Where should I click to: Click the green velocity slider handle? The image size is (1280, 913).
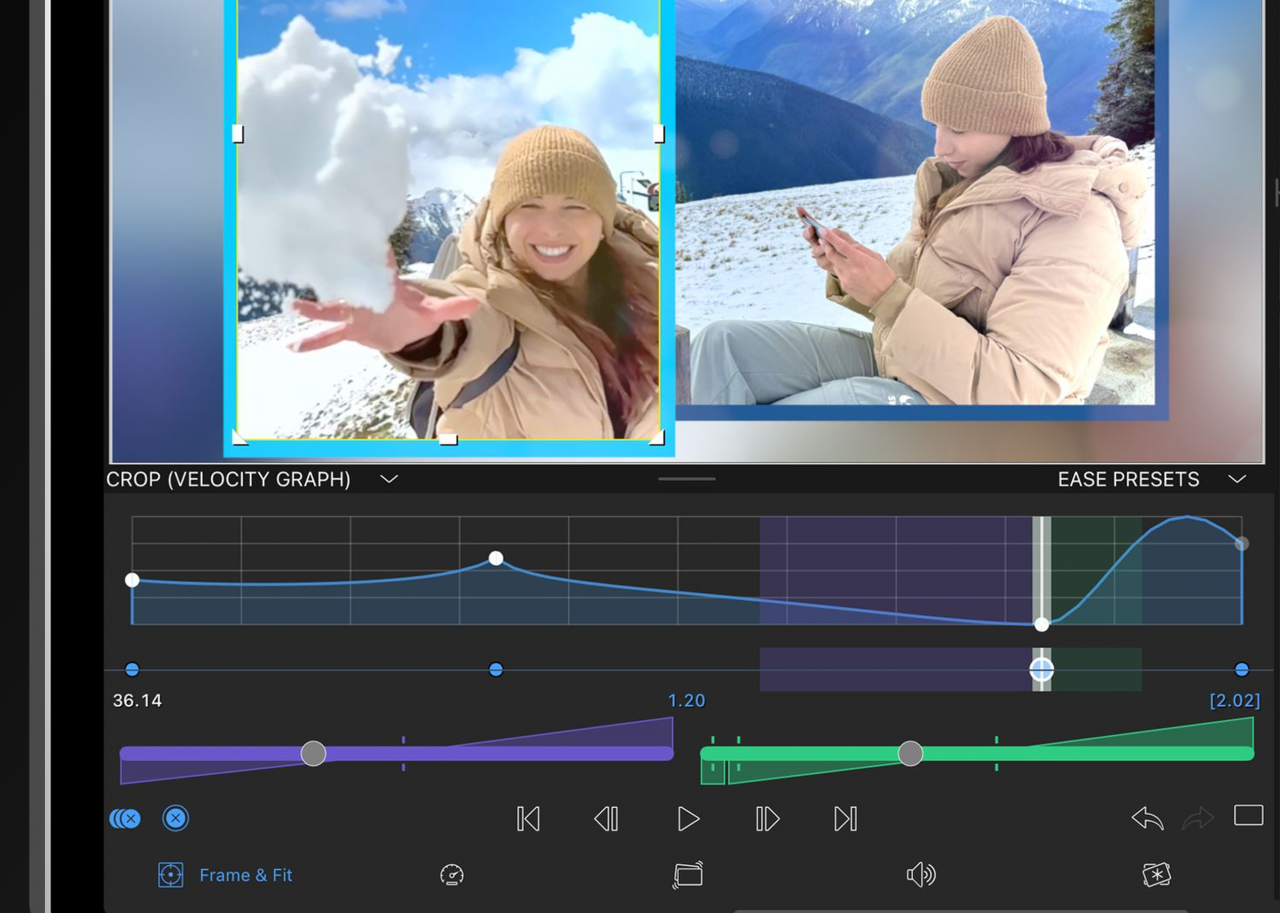point(910,754)
